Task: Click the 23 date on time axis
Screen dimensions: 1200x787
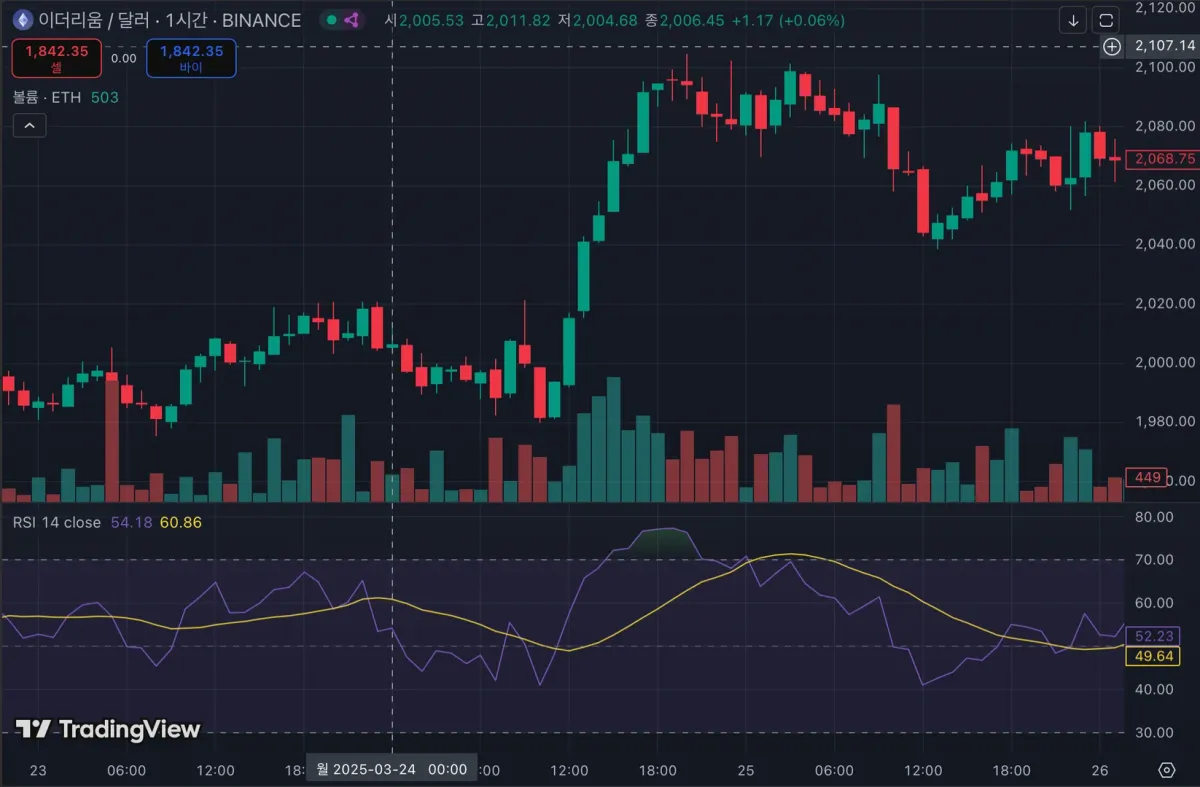Action: point(39,770)
